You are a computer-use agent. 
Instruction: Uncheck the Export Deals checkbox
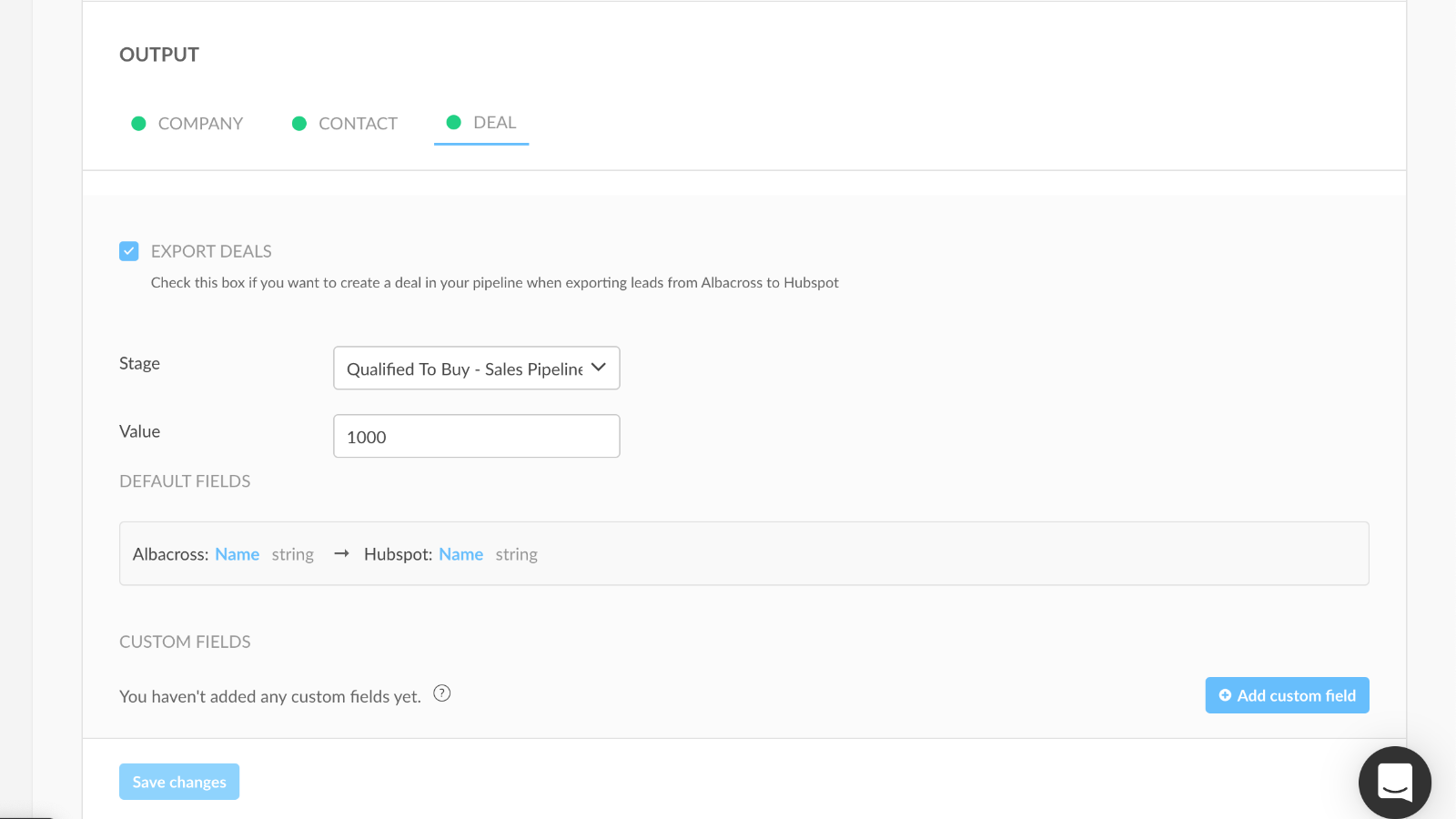click(129, 251)
